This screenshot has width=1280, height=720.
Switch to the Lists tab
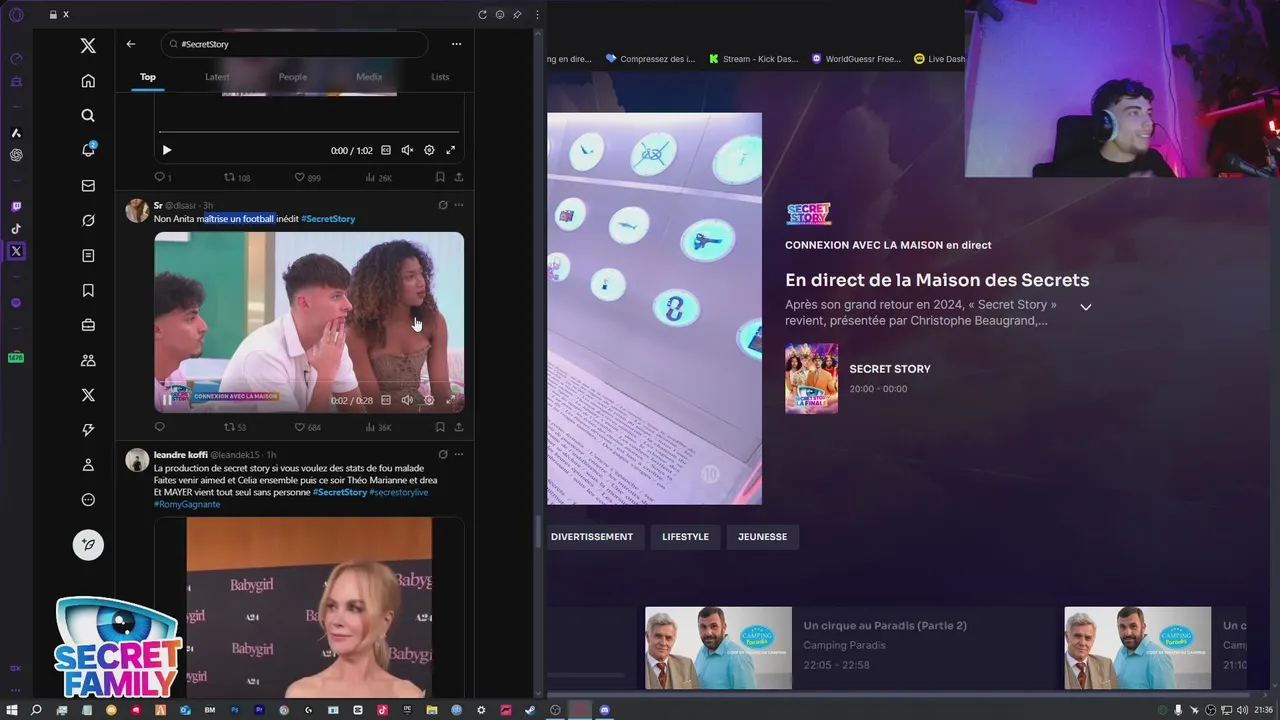440,77
